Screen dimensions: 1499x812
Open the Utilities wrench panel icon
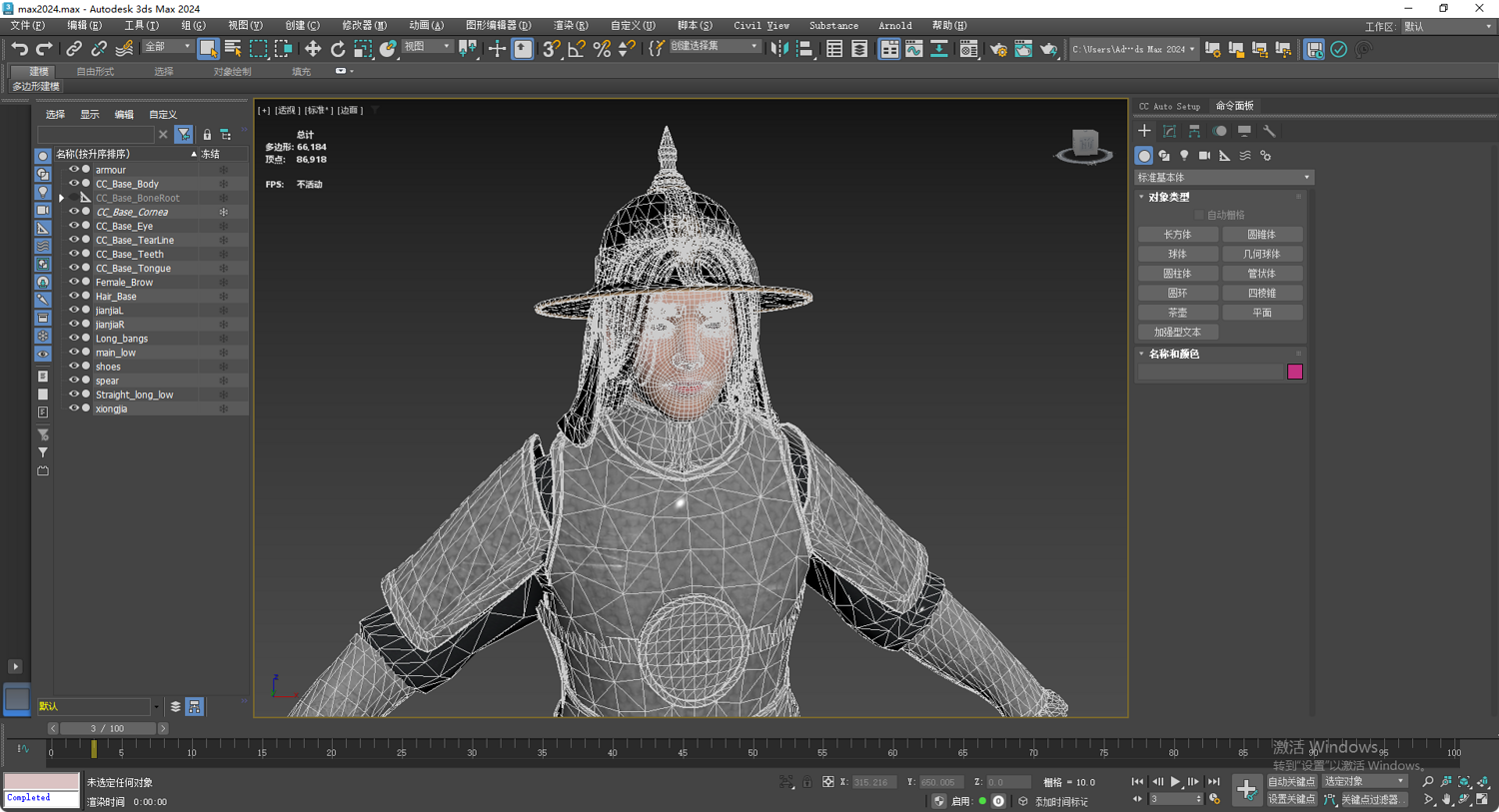[1269, 131]
